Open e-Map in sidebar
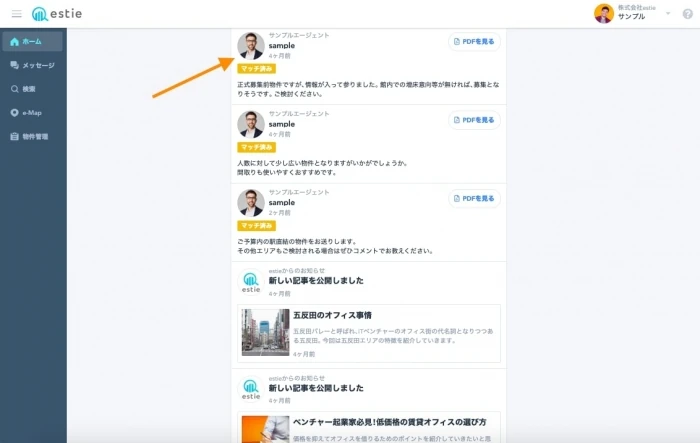This screenshot has height=443, width=700. click(32, 112)
